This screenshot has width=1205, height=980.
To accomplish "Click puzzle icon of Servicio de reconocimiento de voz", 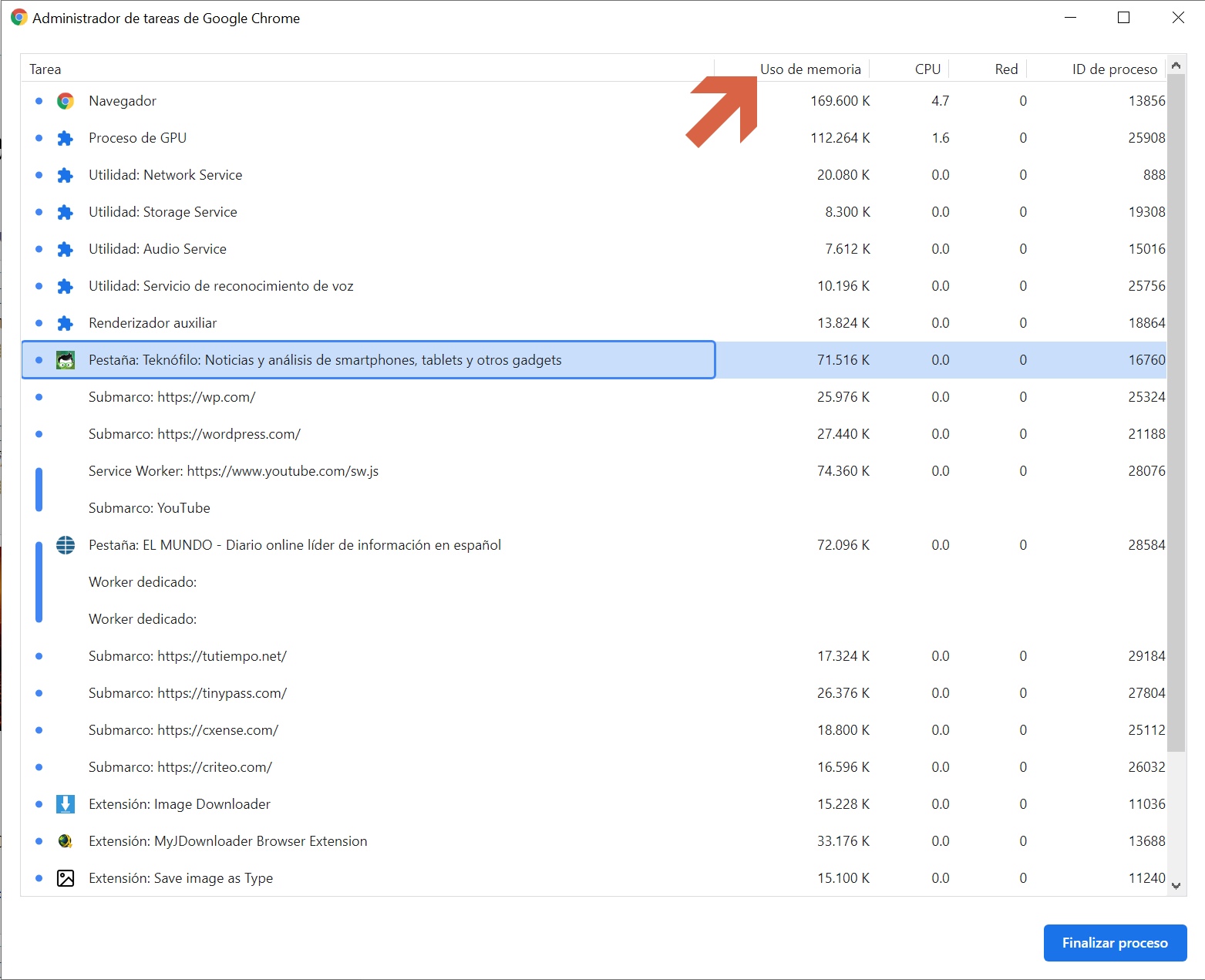I will (66, 286).
